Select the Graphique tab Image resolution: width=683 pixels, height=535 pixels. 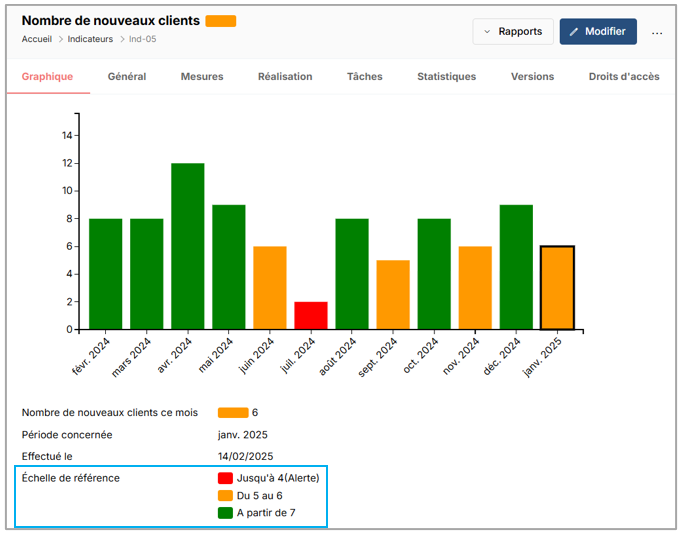pos(48,77)
